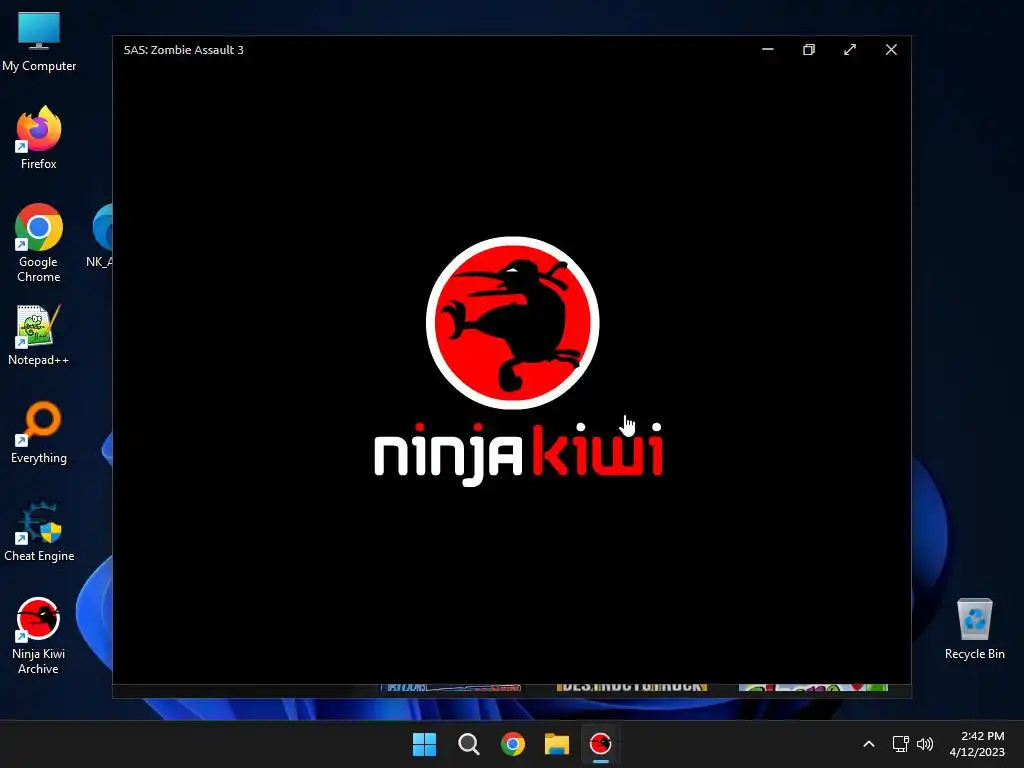Open the My Computer desktop icon
This screenshot has height=768, width=1024.
39,42
